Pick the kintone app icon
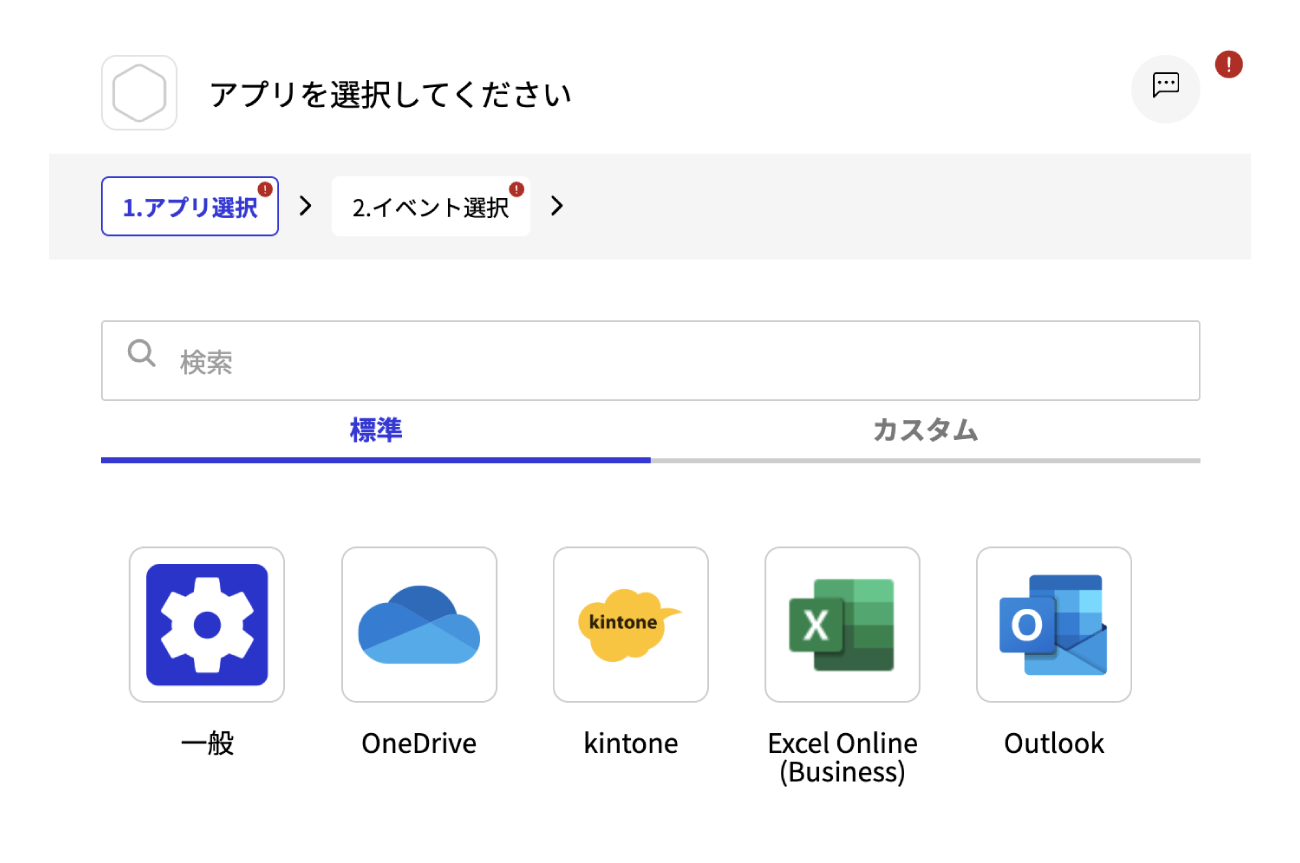 (631, 625)
